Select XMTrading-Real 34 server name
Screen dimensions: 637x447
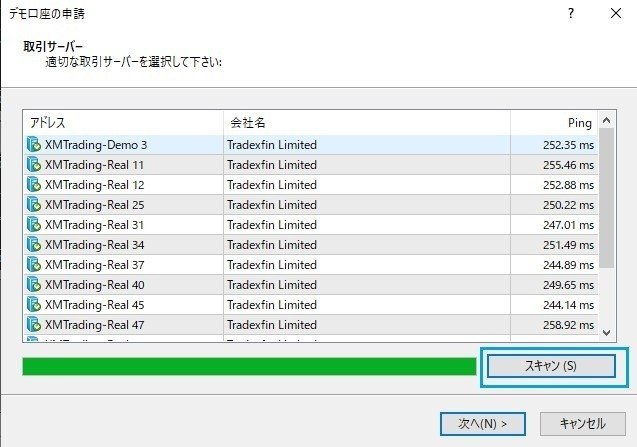coord(94,245)
